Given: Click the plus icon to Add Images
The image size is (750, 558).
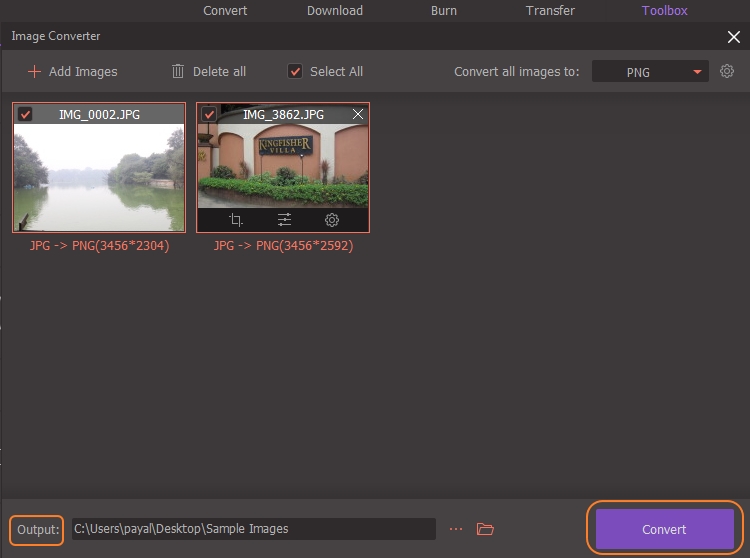Looking at the screenshot, I should click(34, 72).
